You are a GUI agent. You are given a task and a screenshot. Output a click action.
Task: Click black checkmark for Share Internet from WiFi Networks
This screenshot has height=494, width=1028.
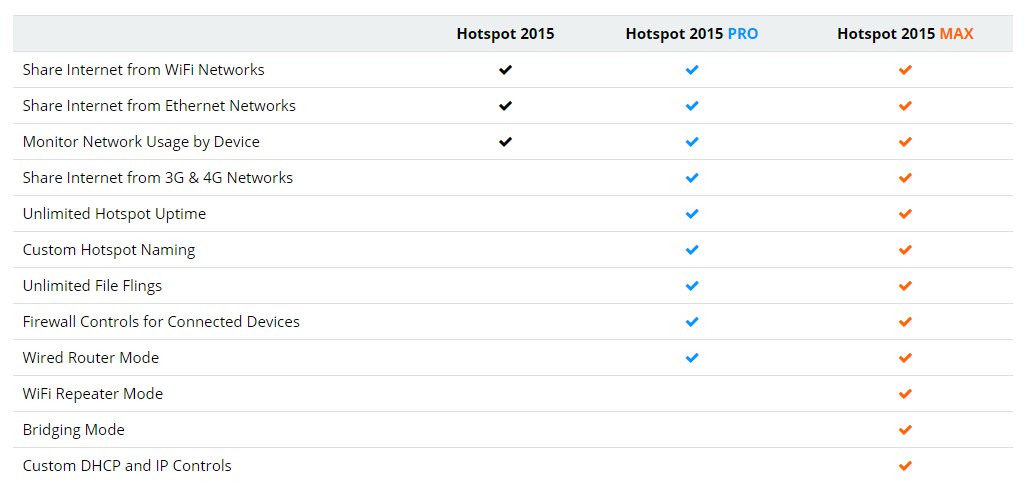pos(505,70)
